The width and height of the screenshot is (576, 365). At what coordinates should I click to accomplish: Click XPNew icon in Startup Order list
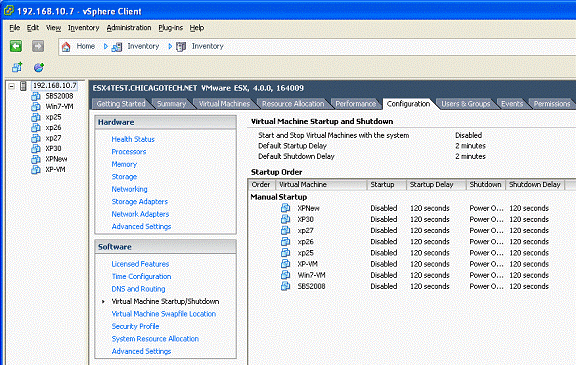pos(285,208)
